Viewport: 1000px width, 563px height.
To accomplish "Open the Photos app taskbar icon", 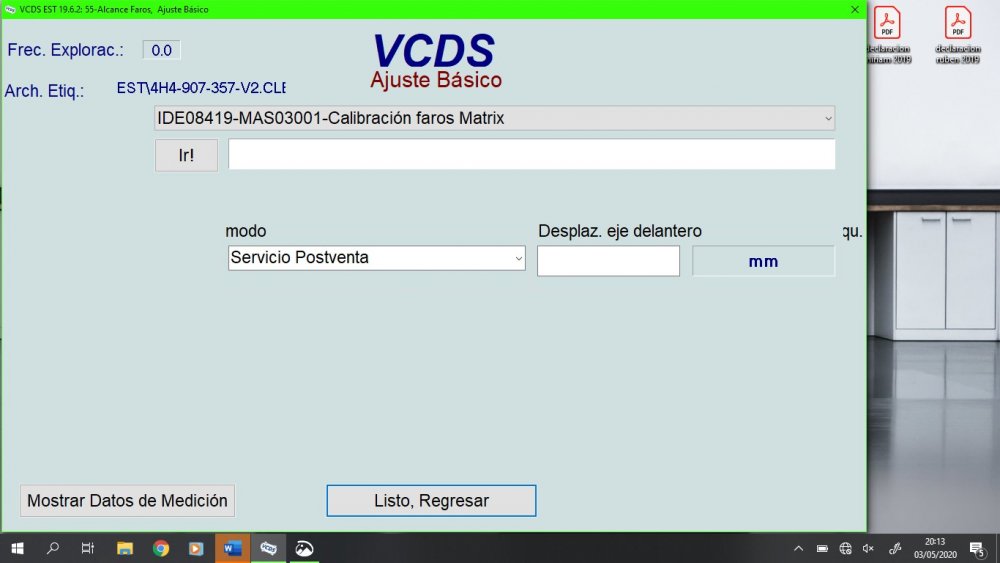I will (x=304, y=548).
